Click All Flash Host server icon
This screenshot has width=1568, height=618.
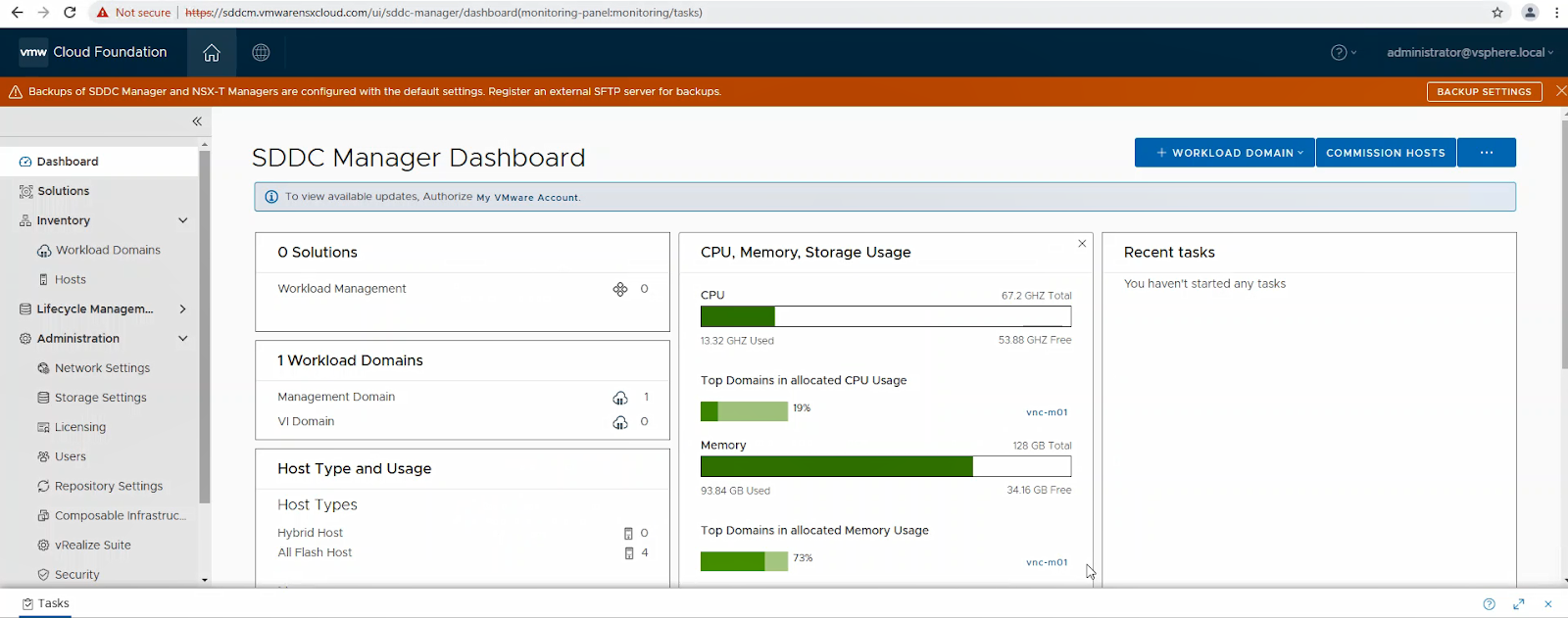[x=629, y=553]
